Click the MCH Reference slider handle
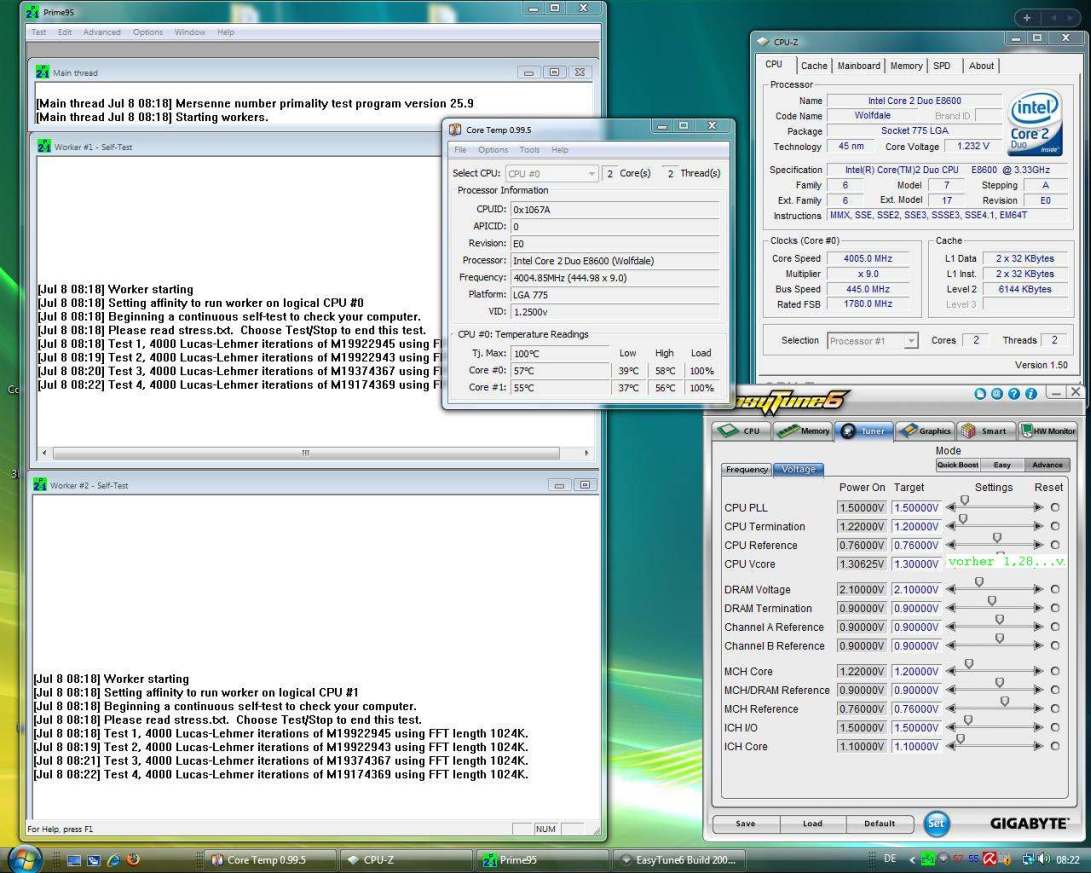This screenshot has height=873, width=1091. [x=1005, y=701]
